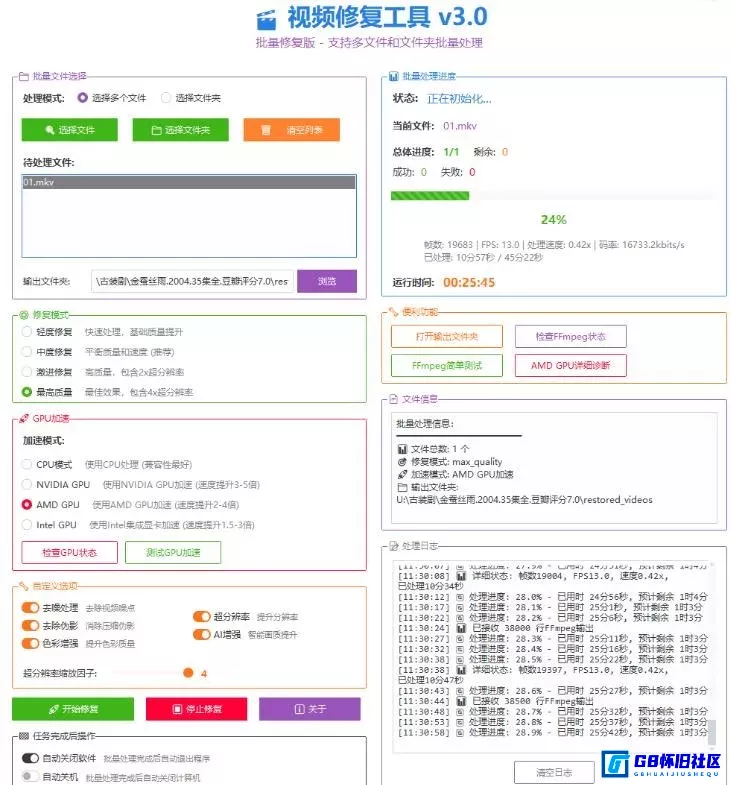Choose 中度修复 repair mode

click(x=27, y=351)
